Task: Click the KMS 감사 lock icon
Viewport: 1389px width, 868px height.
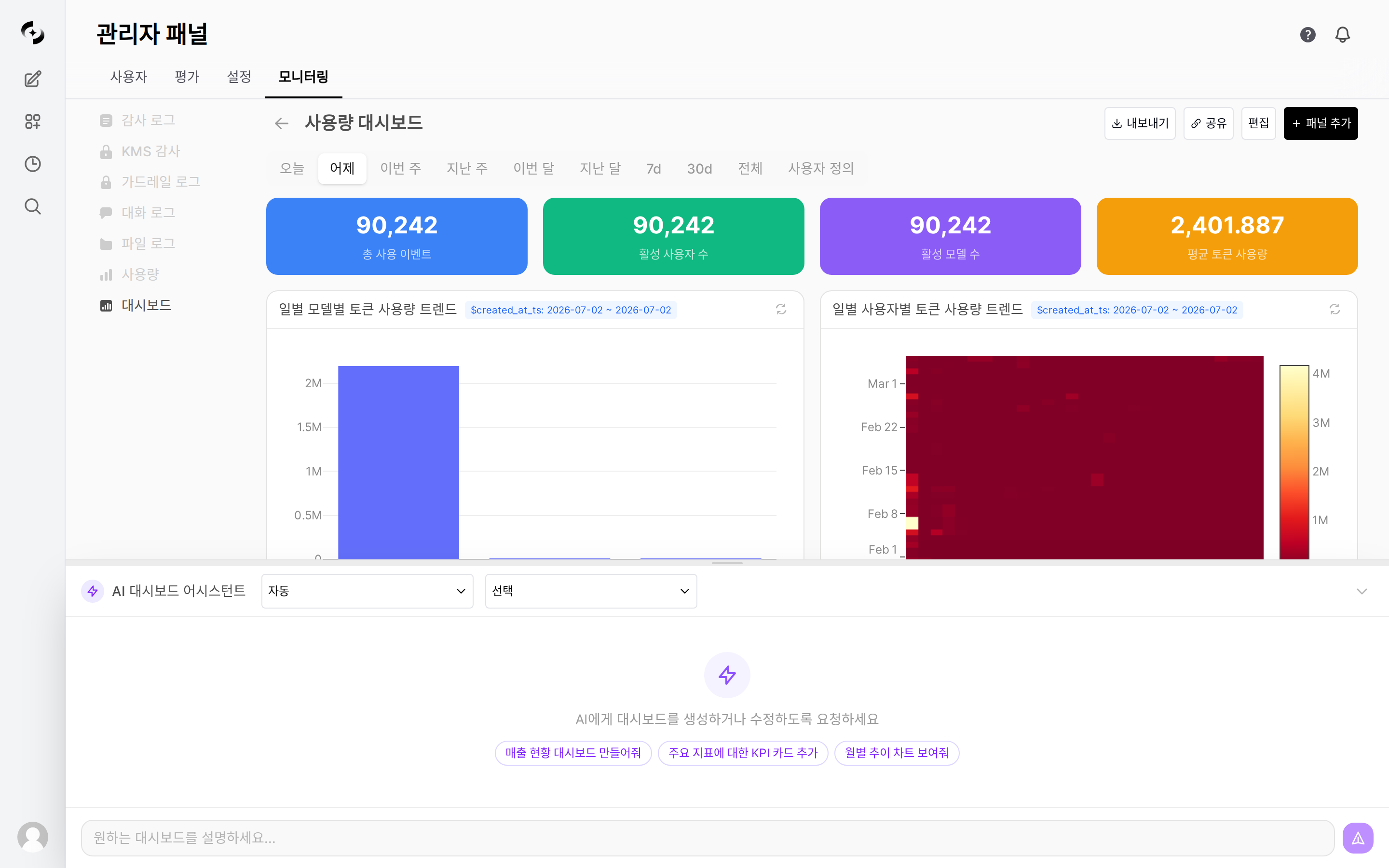Action: (x=106, y=151)
